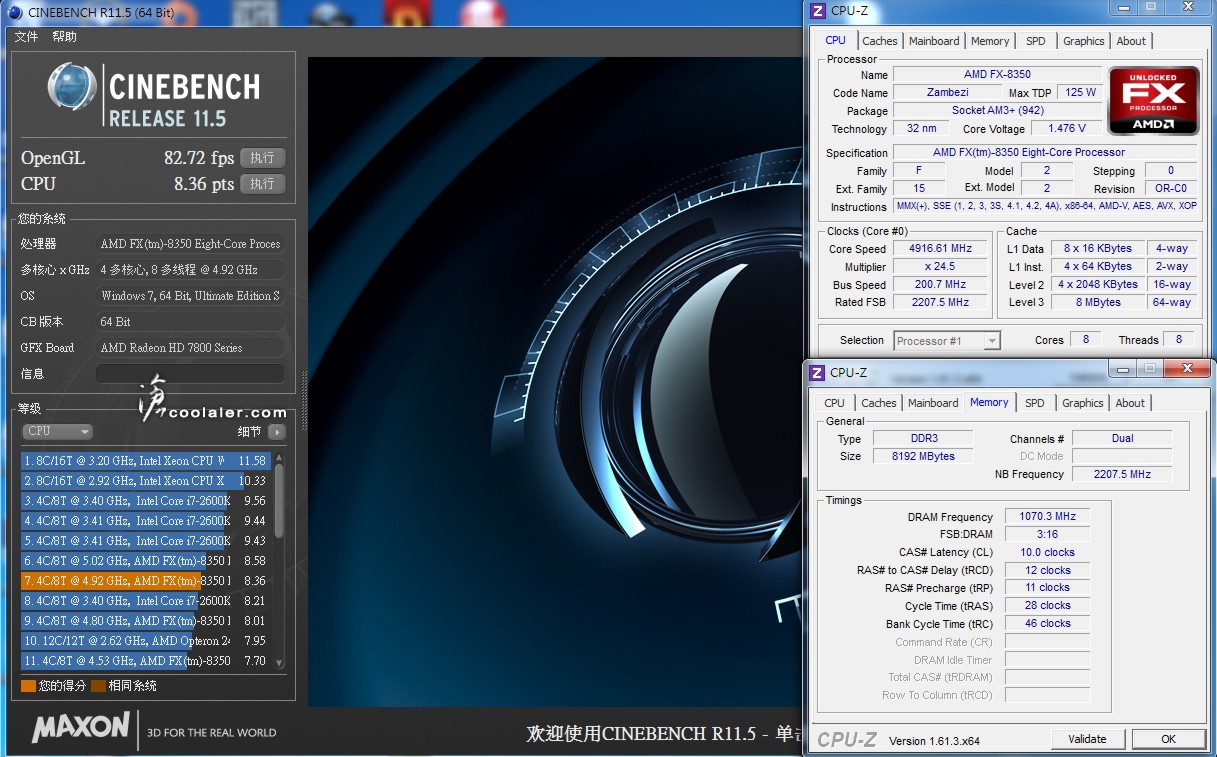This screenshot has height=757, width=1217.
Task: Open SPD tab in memory CPU-Z window
Action: (x=1035, y=403)
